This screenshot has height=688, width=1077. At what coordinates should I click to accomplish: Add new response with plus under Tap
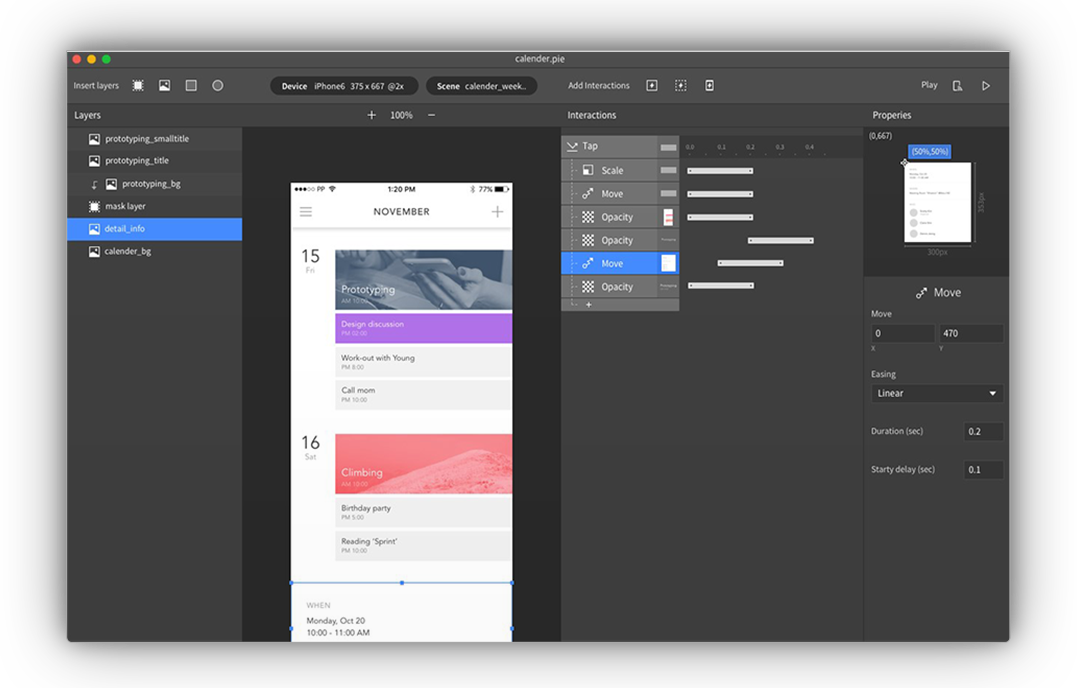tap(589, 304)
